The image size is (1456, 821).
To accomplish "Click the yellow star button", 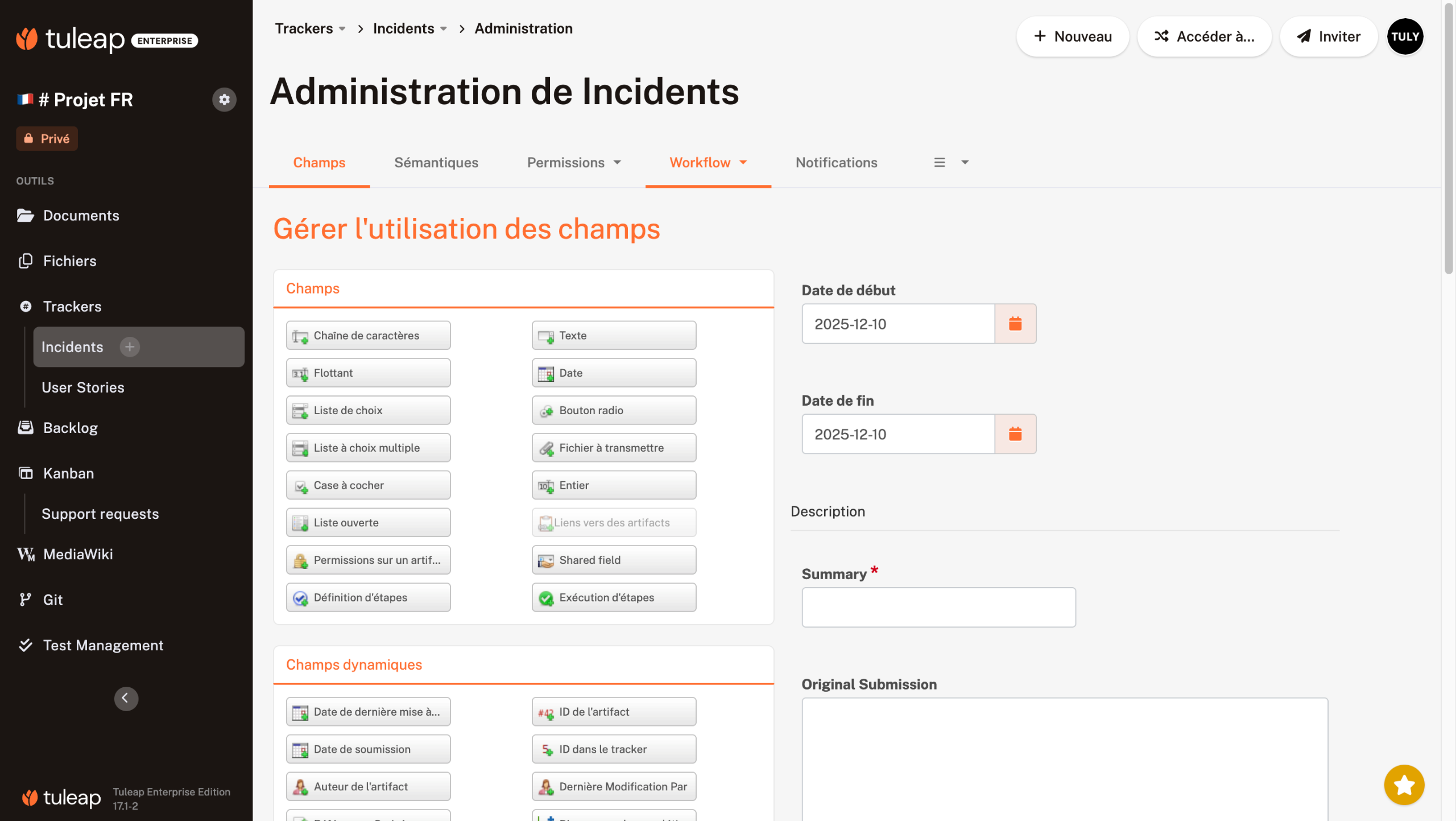I will point(1404,785).
